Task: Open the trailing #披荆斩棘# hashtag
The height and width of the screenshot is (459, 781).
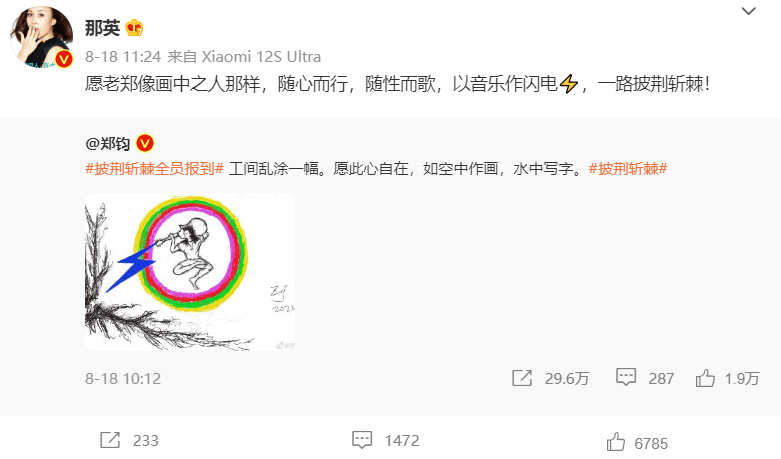Action: 628,169
